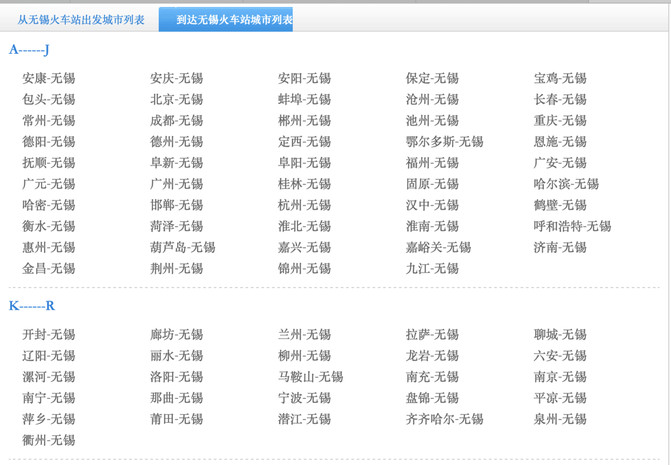Screen dimensions: 671x465
Task: Open the 拉萨-无锡 route link
Action: click(432, 335)
